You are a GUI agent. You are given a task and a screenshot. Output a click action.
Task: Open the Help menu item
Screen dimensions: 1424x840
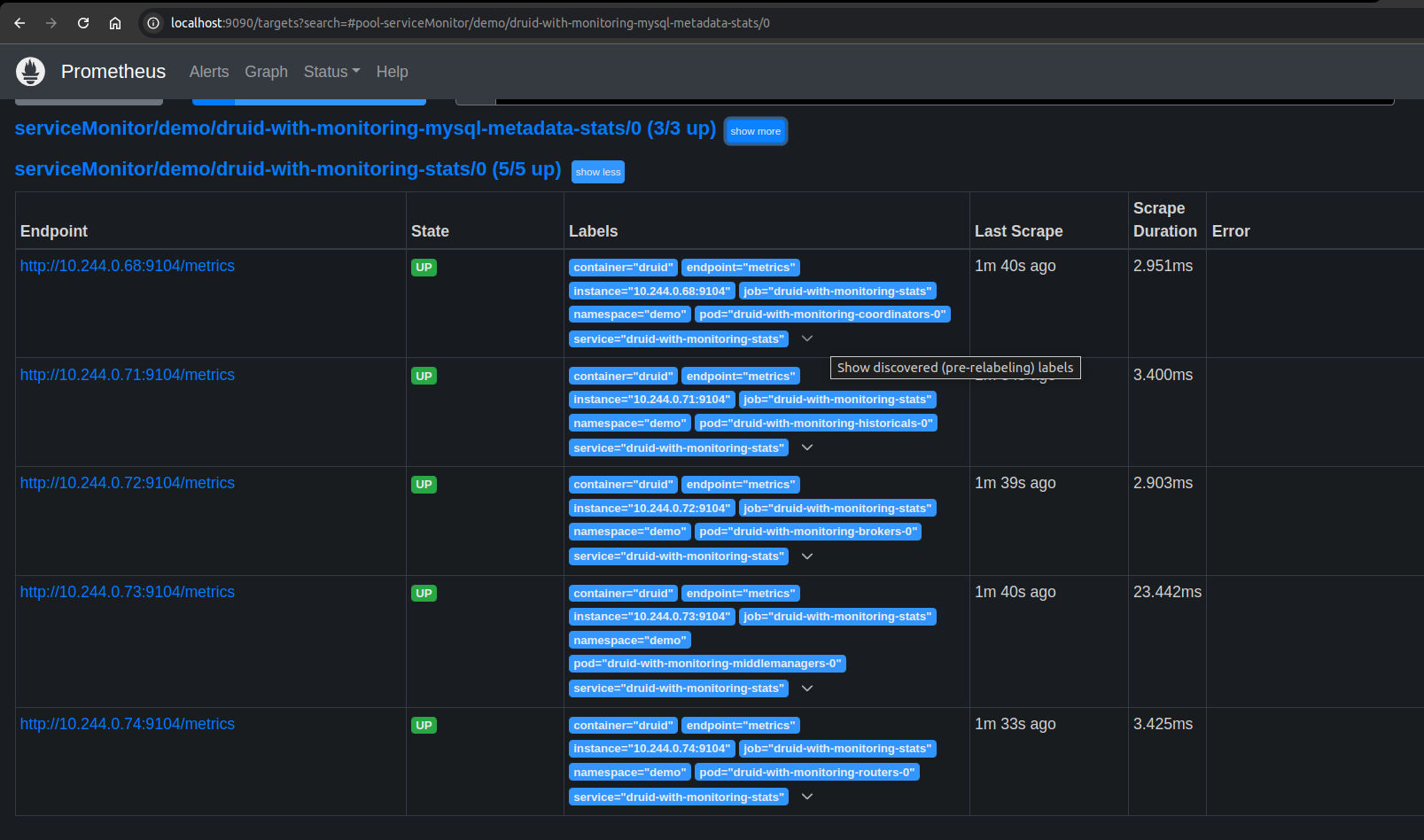(392, 72)
